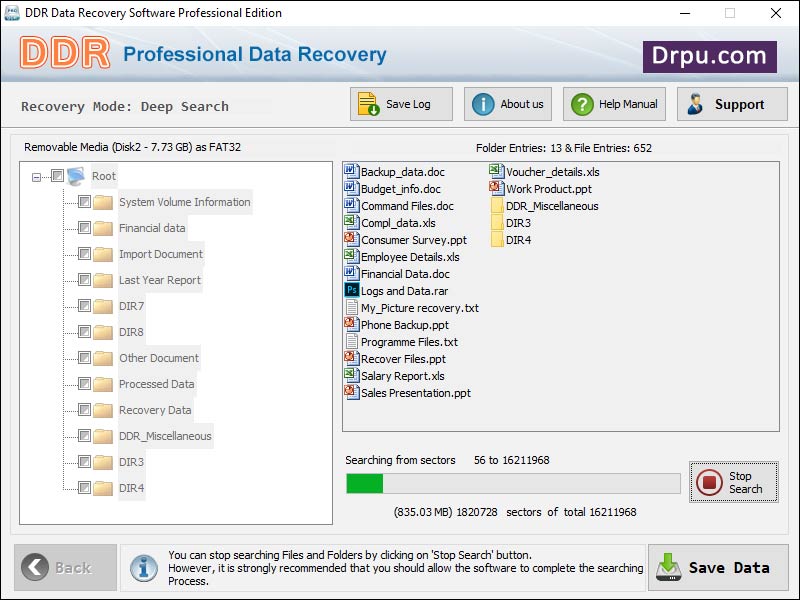The width and height of the screenshot is (800, 600).
Task: Click the Save Log button
Action: point(401,104)
